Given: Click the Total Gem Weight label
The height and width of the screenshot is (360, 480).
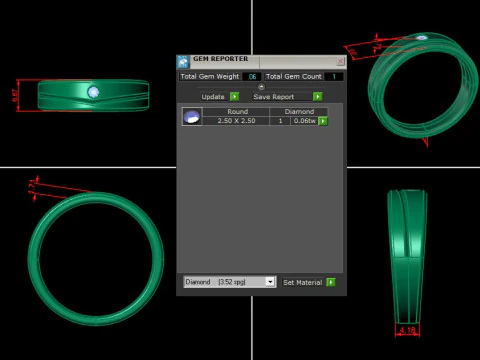Looking at the screenshot, I should [x=210, y=77].
